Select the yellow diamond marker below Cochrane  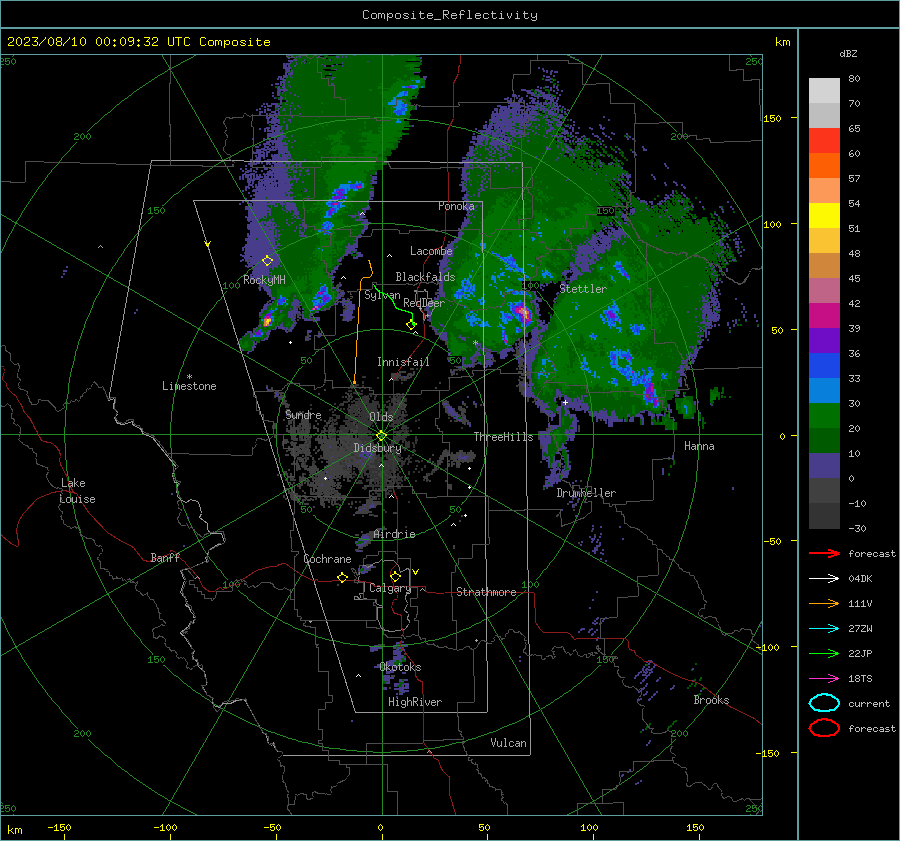coord(342,577)
